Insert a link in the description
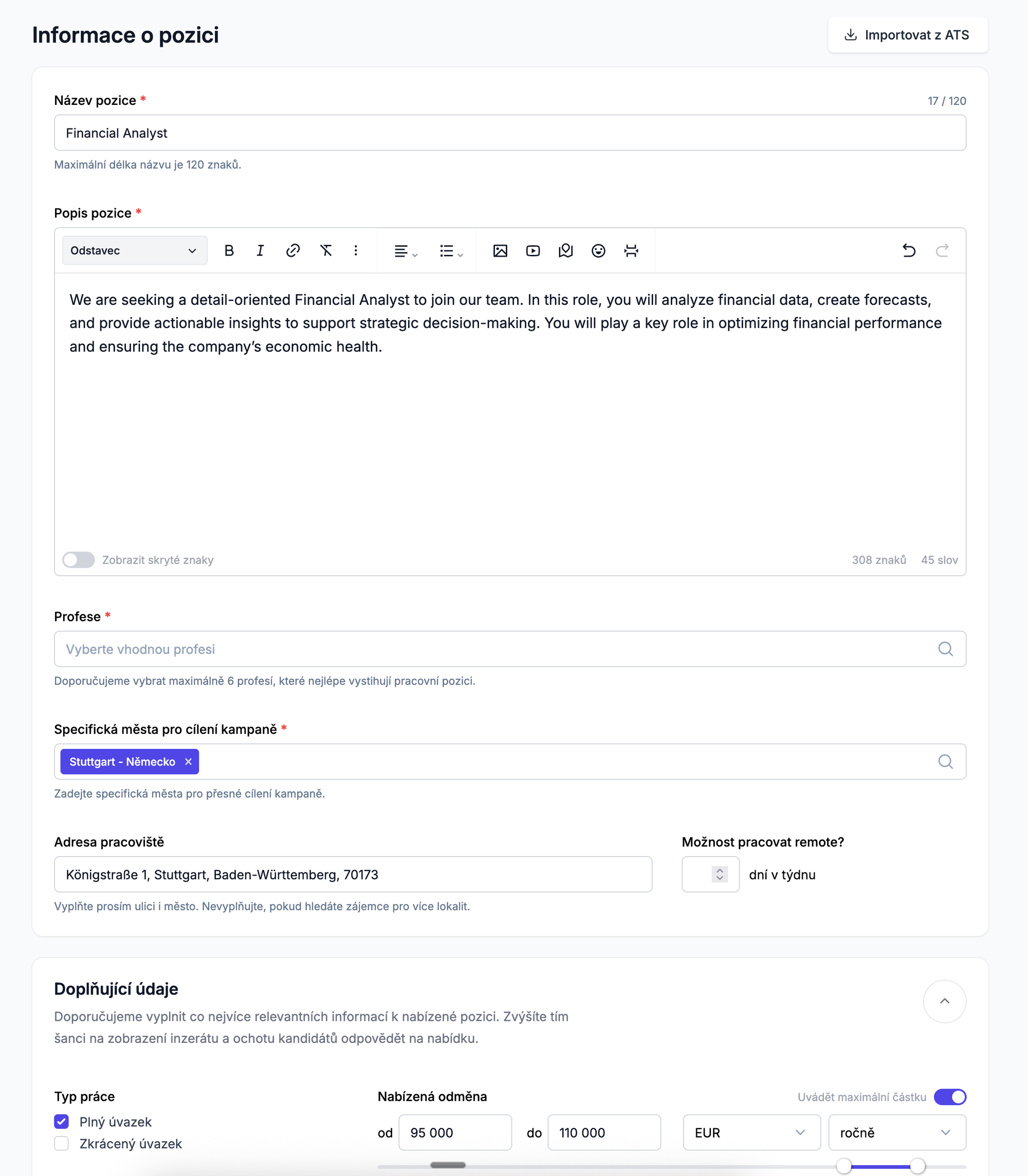1028x1176 pixels. 293,251
